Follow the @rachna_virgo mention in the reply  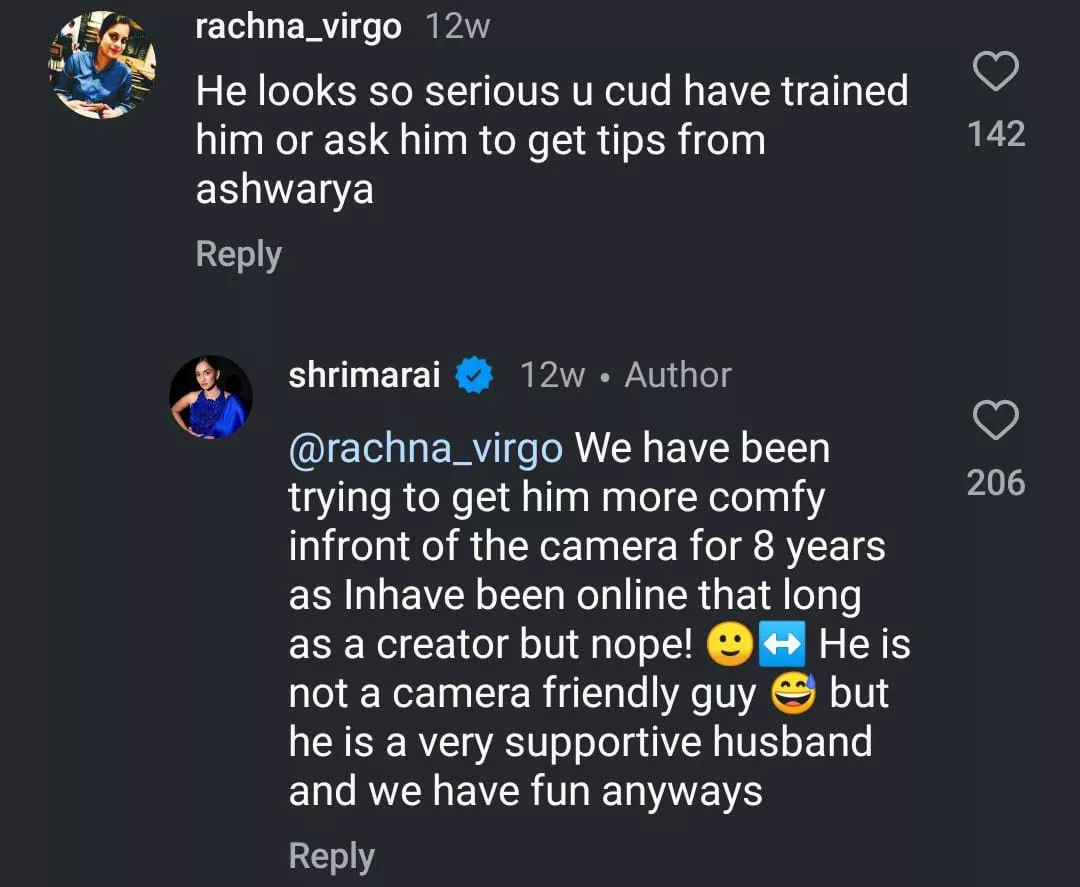click(x=425, y=449)
